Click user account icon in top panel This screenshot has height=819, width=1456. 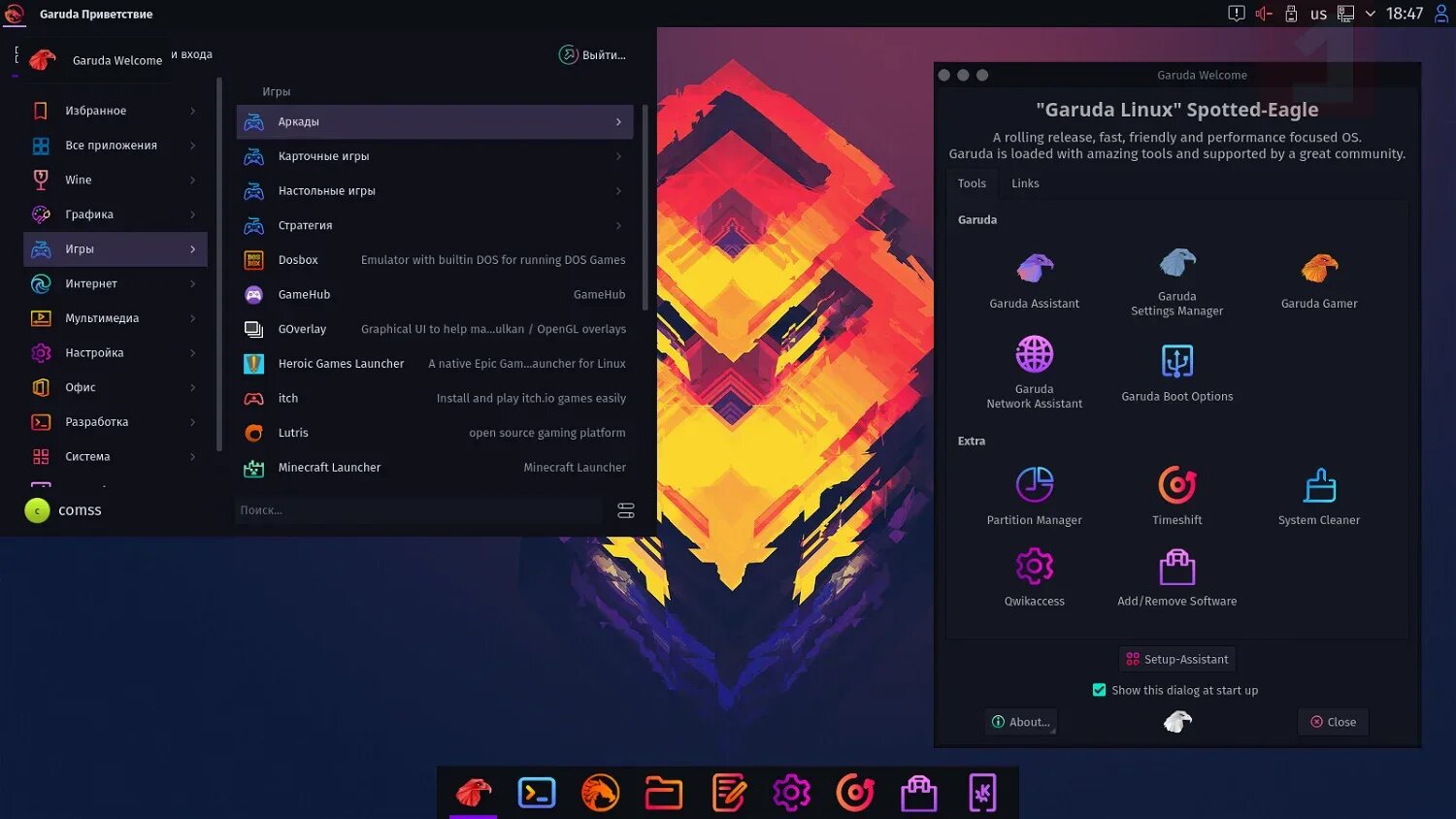tap(1441, 14)
